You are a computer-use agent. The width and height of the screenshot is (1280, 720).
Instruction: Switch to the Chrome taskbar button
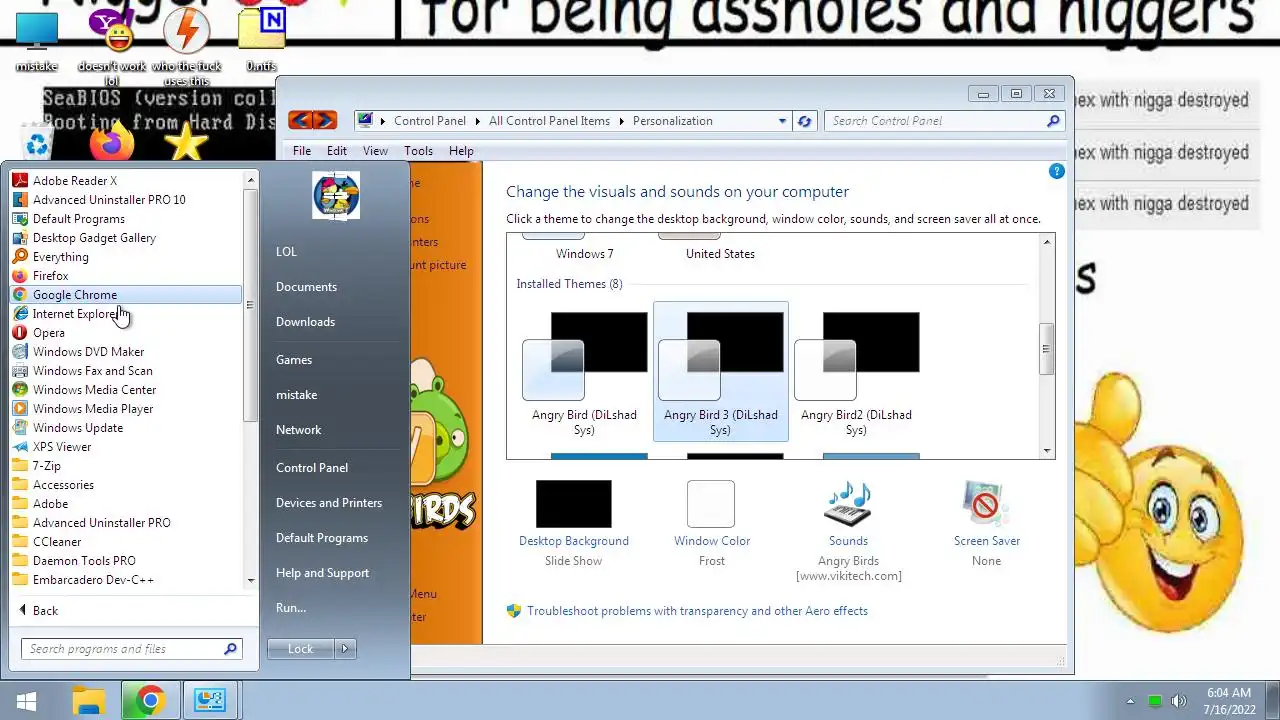tap(149, 701)
